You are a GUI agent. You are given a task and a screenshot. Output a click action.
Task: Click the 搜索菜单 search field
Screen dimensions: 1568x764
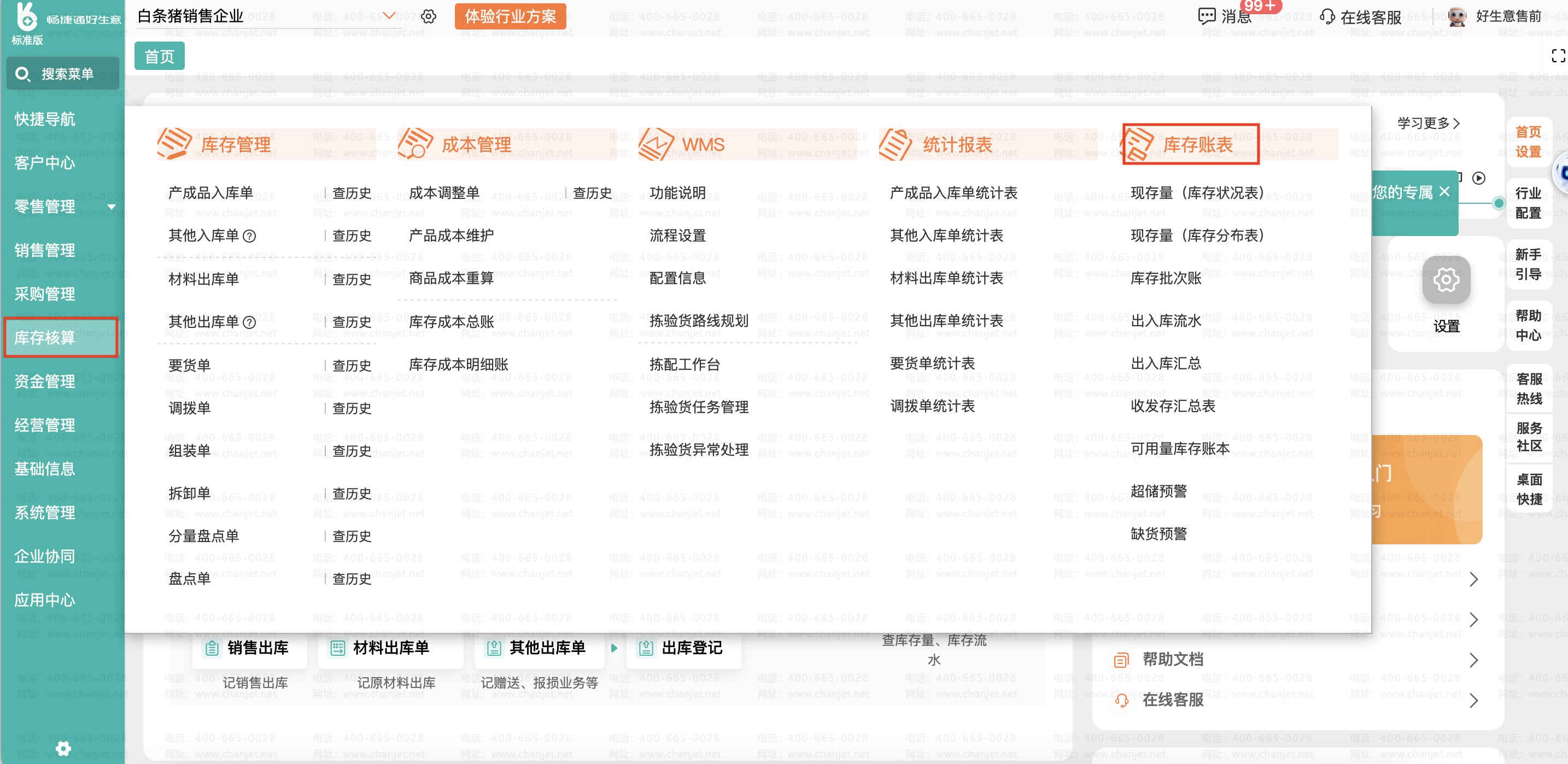[x=63, y=74]
